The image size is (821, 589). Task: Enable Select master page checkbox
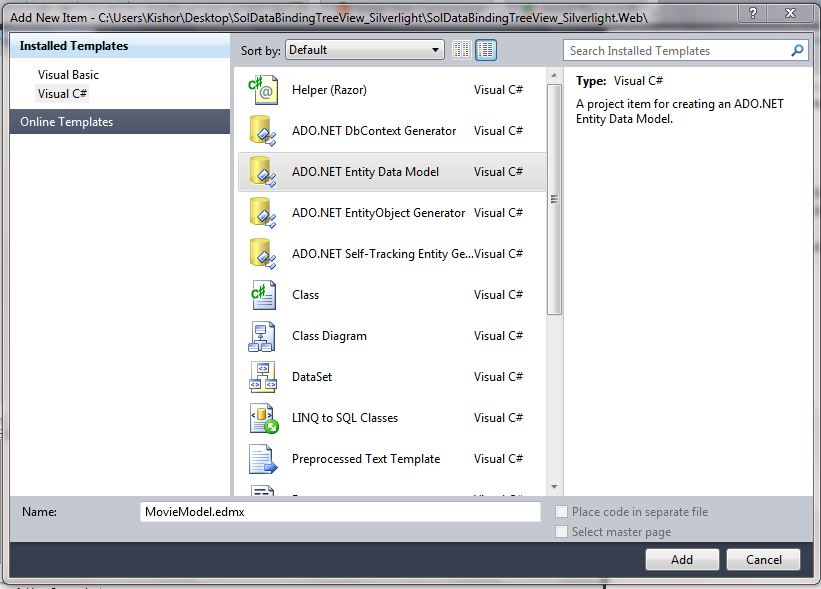[x=561, y=531]
